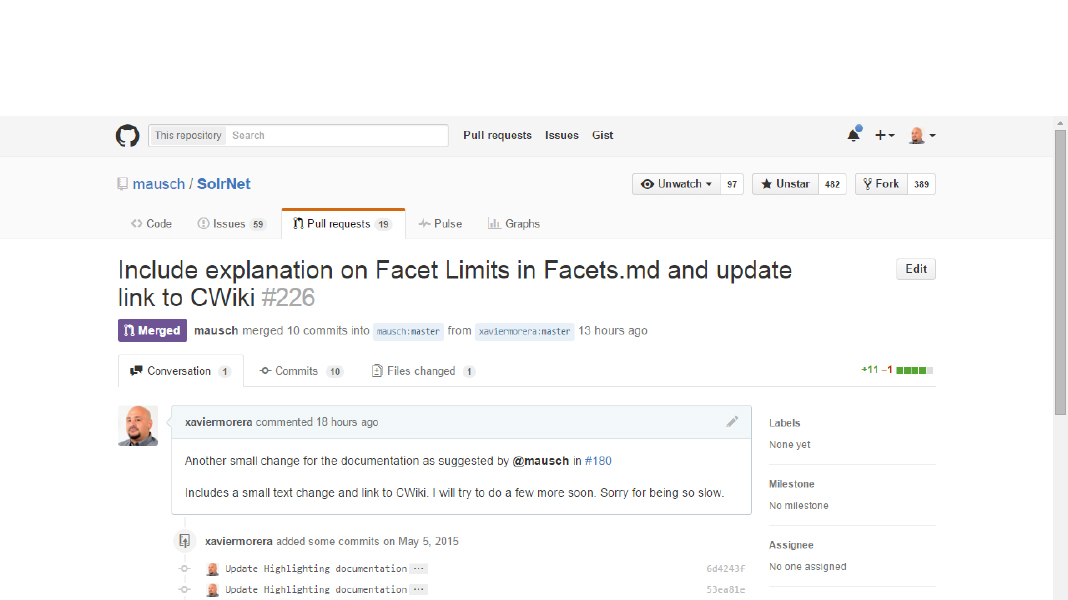Viewport: 1068px width, 600px height.
Task: Edit comment with pencil icon
Action: [732, 422]
